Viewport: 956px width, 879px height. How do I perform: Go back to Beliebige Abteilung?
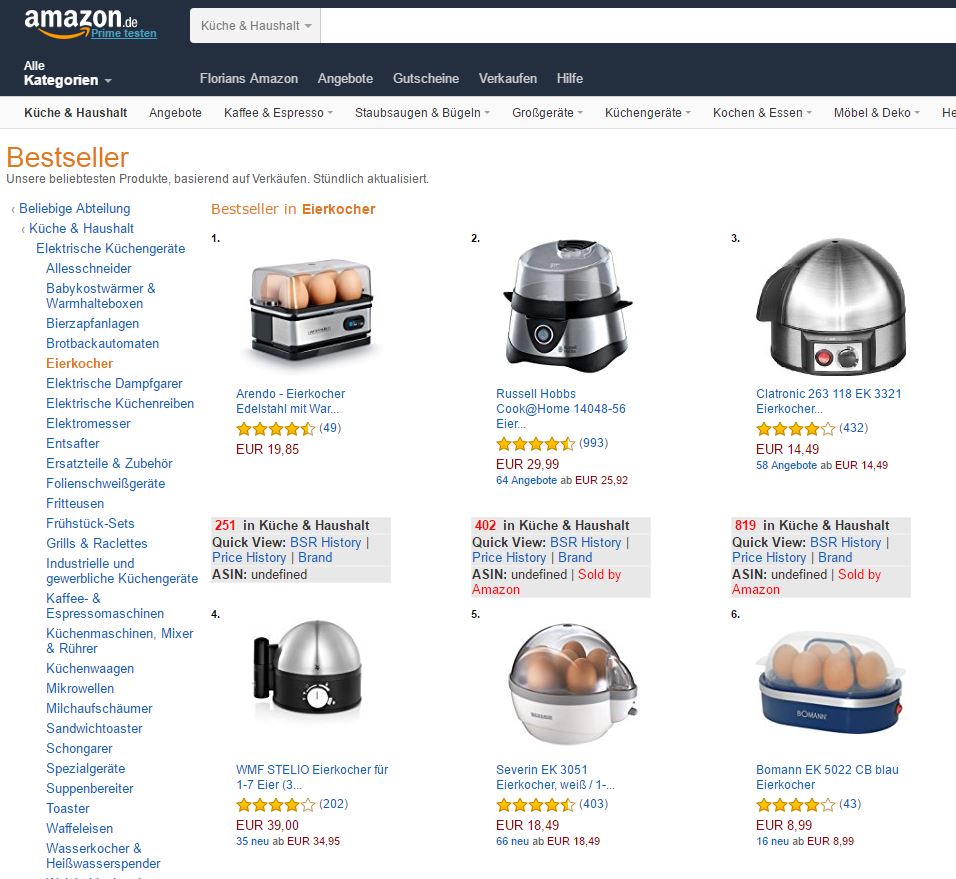click(x=74, y=208)
